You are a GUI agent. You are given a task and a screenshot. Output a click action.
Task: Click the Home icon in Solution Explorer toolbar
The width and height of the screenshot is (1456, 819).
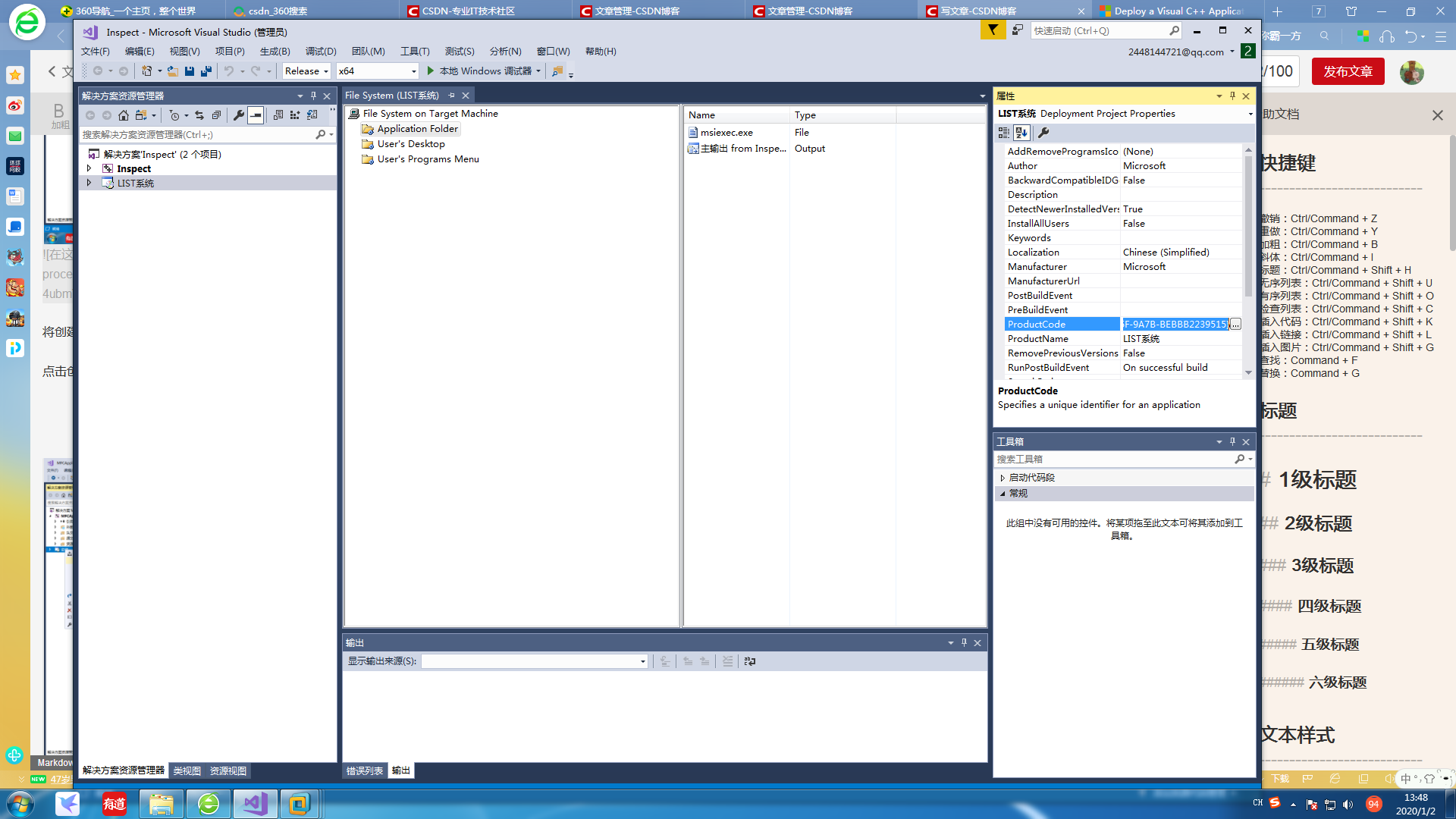[124, 115]
